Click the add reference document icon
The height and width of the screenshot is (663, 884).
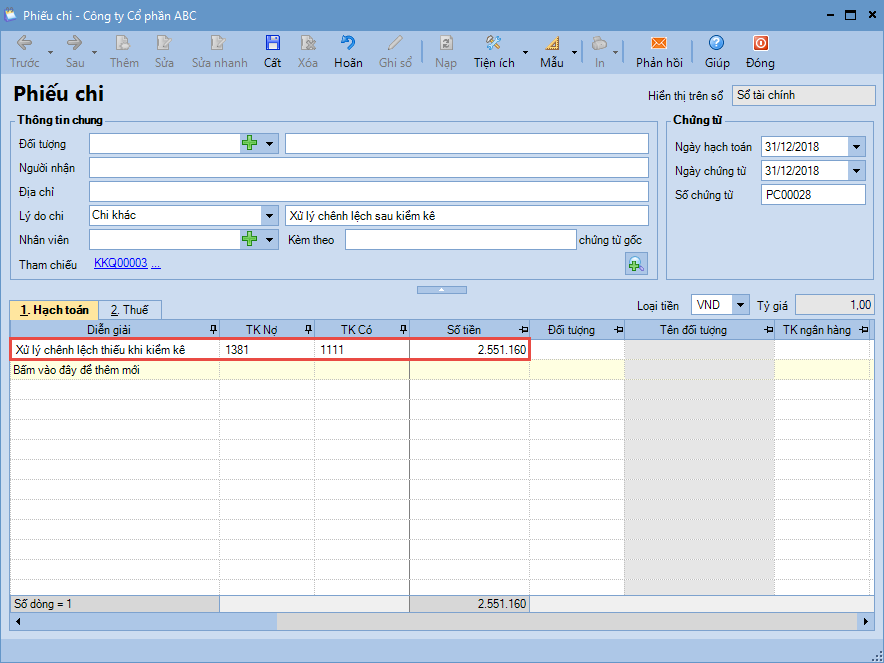(636, 264)
